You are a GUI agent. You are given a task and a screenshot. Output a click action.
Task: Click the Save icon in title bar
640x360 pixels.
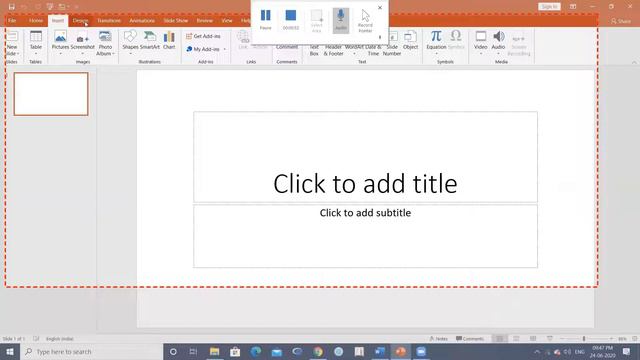point(11,7)
